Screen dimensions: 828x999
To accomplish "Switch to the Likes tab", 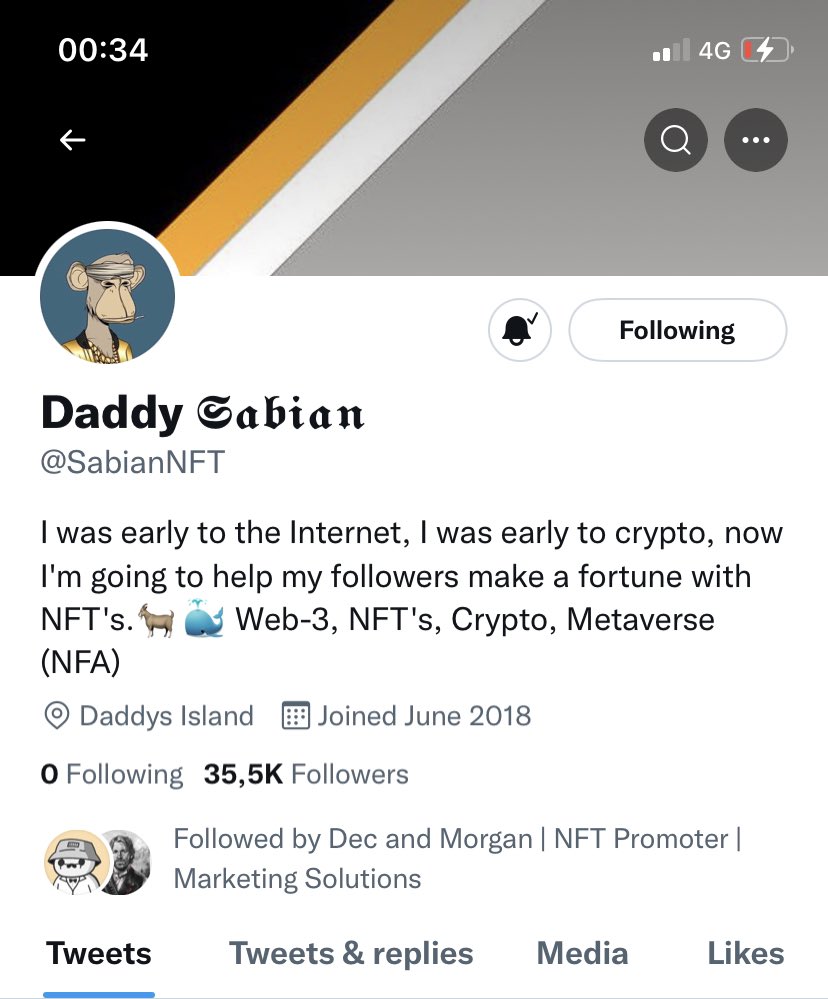I will [746, 954].
